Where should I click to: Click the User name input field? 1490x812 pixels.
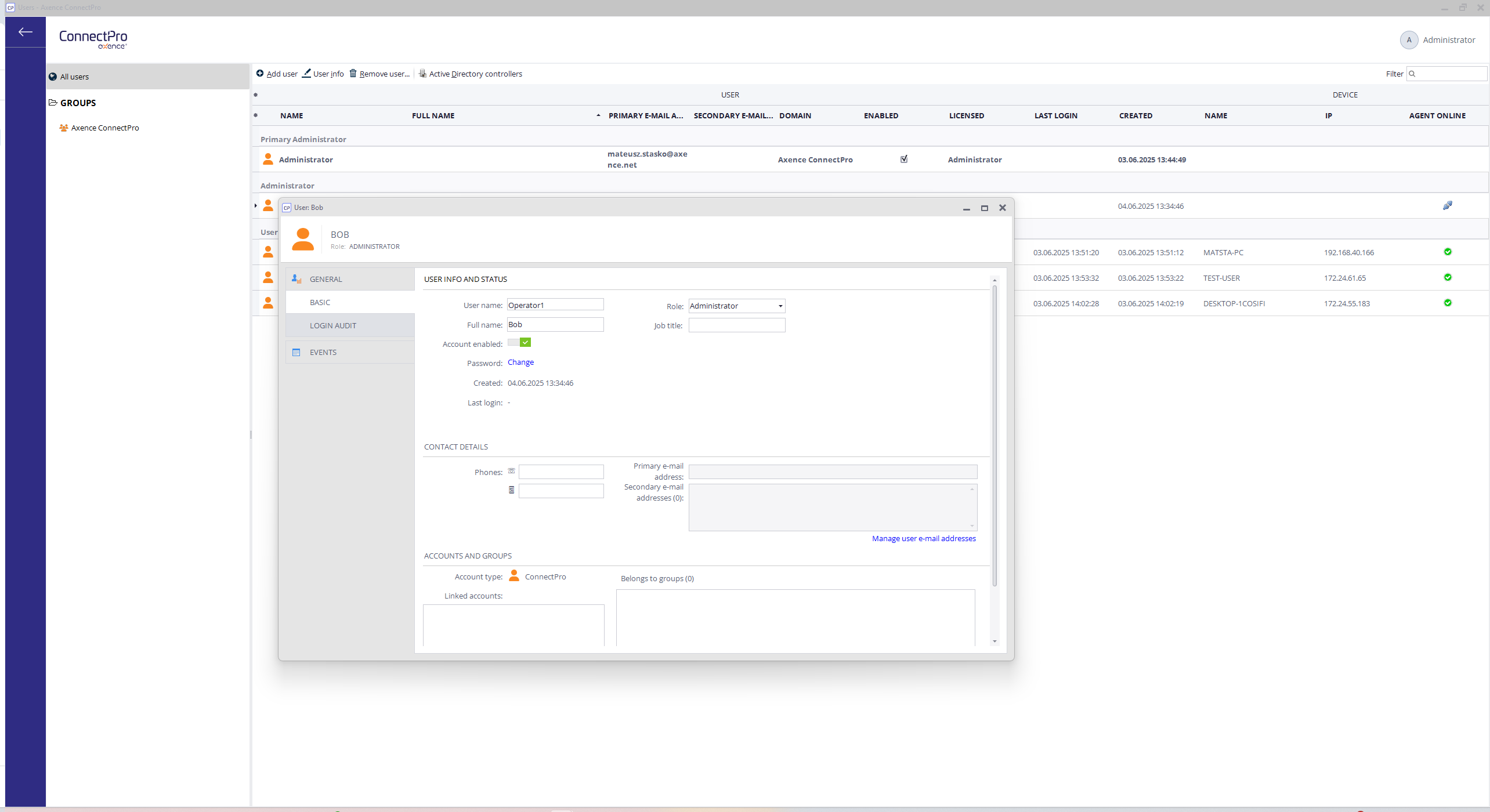pos(555,305)
